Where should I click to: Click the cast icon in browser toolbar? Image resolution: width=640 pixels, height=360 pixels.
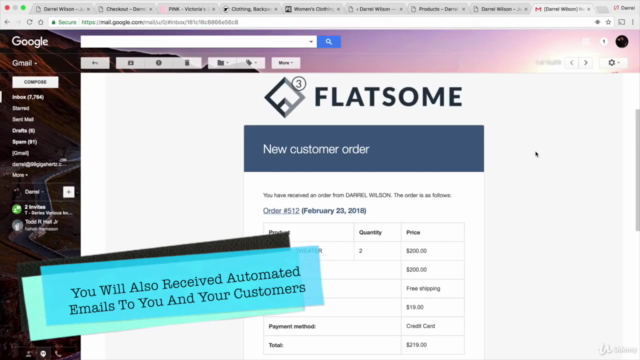click(621, 22)
